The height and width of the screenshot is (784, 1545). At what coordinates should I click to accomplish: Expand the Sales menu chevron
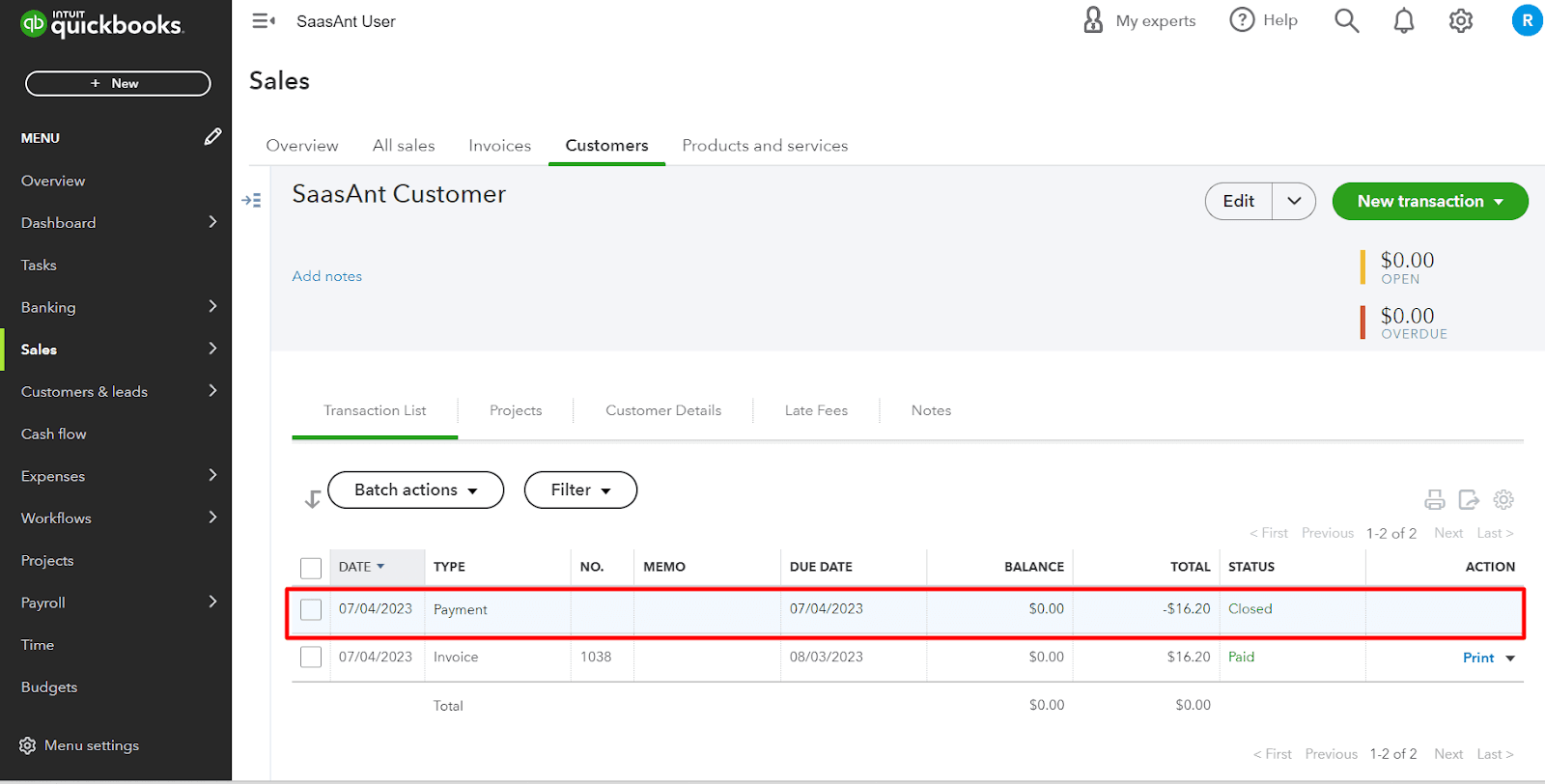[x=212, y=349]
